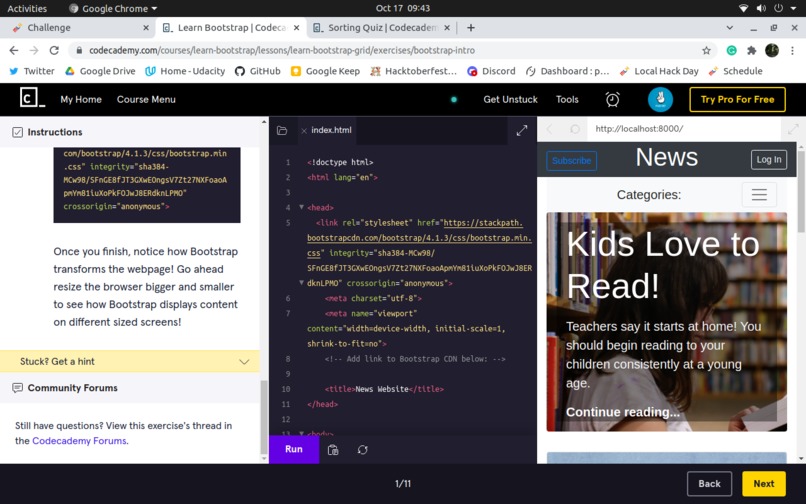Go back in Chrome browser
The width and height of the screenshot is (806, 504).
pos(14,50)
